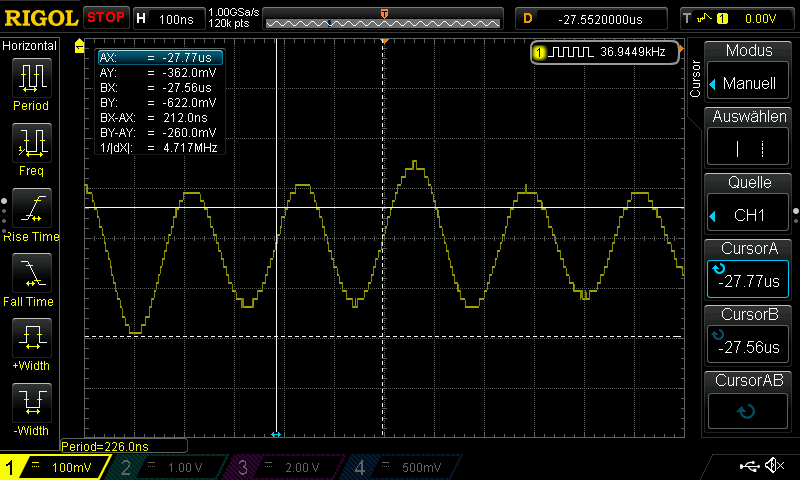Viewport: 800px width, 480px height.
Task: Click the trigger position marker above the grid
Action: click(384, 40)
